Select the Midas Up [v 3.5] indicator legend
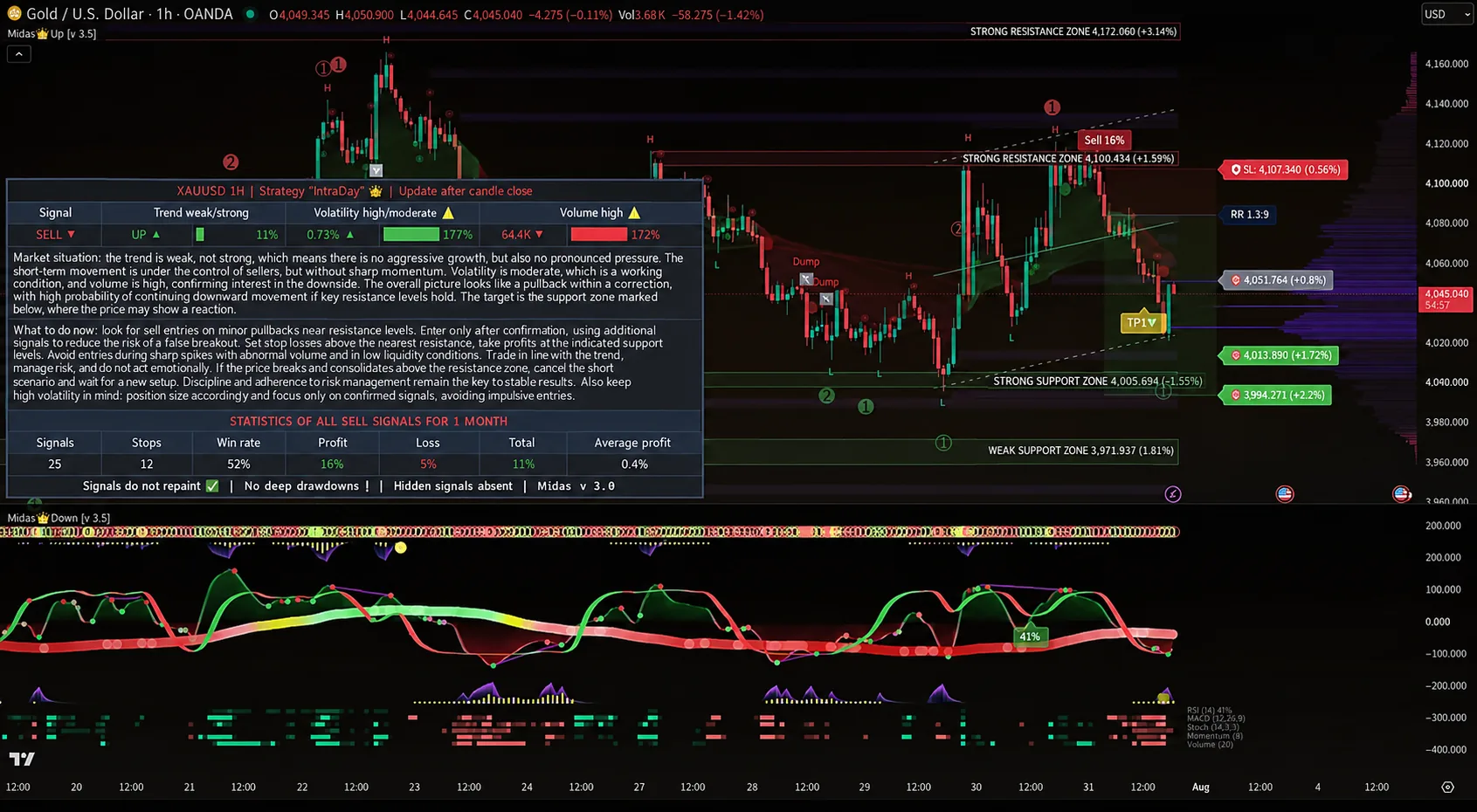Image resolution: width=1477 pixels, height=812 pixels. [x=52, y=34]
